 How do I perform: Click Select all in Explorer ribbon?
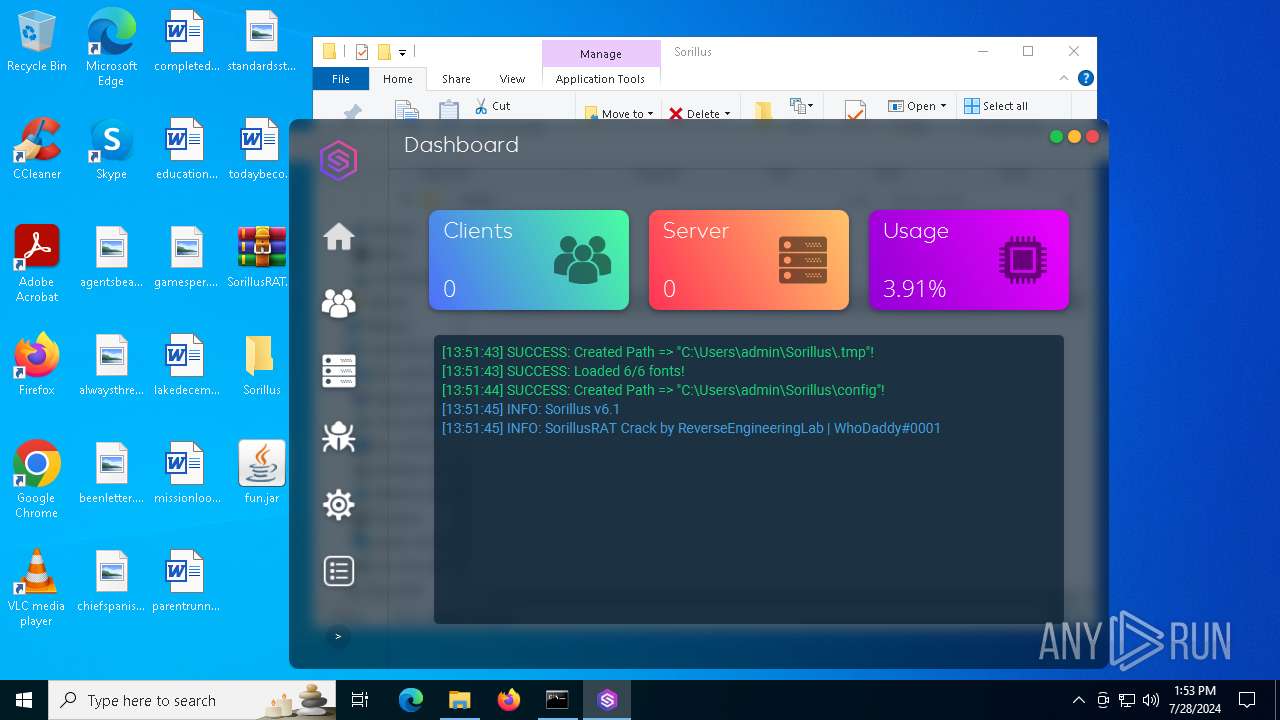click(996, 105)
